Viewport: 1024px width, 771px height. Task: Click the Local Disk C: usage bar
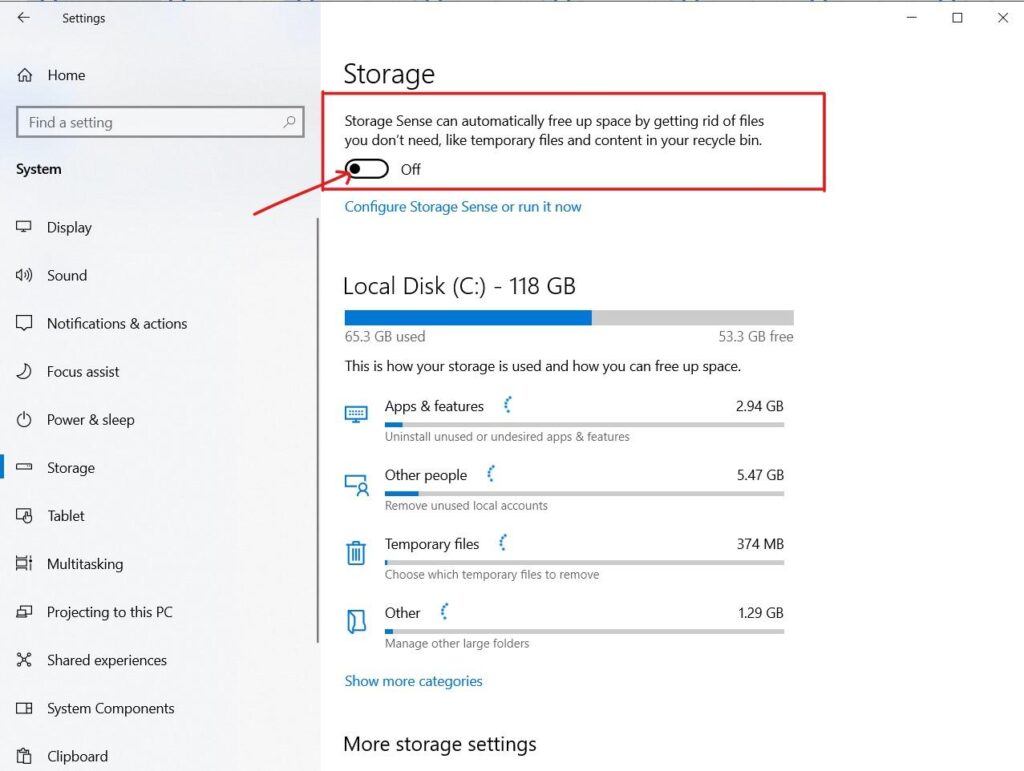pos(569,317)
